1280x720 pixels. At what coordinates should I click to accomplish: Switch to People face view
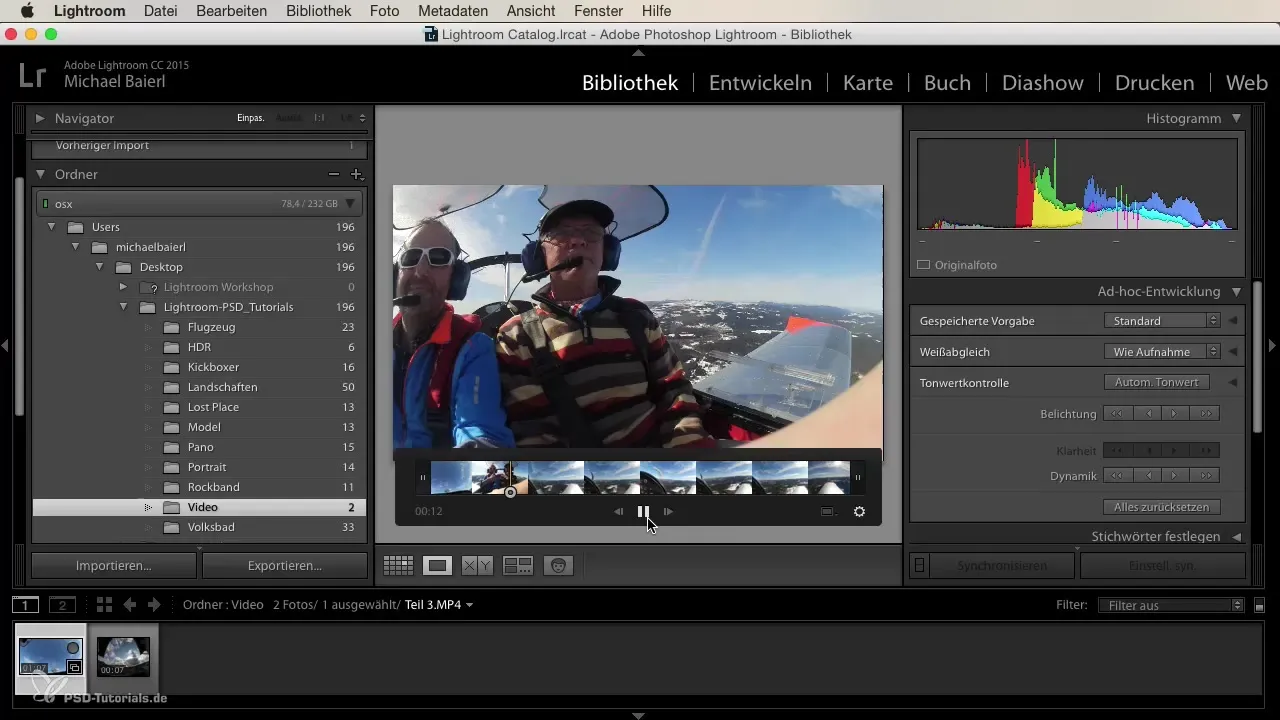[x=558, y=566]
